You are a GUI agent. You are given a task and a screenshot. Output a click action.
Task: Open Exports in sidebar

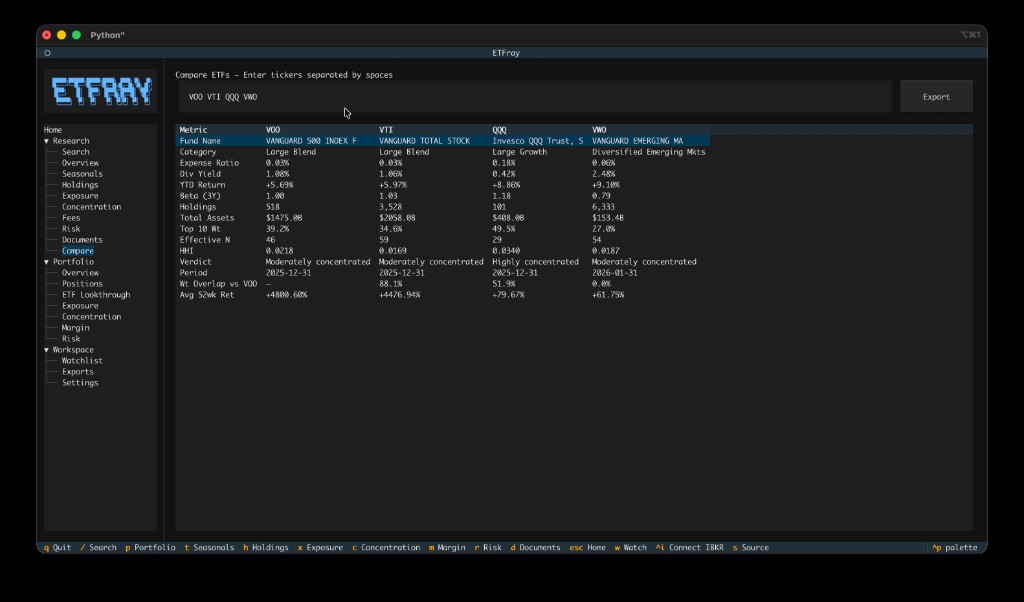78,372
